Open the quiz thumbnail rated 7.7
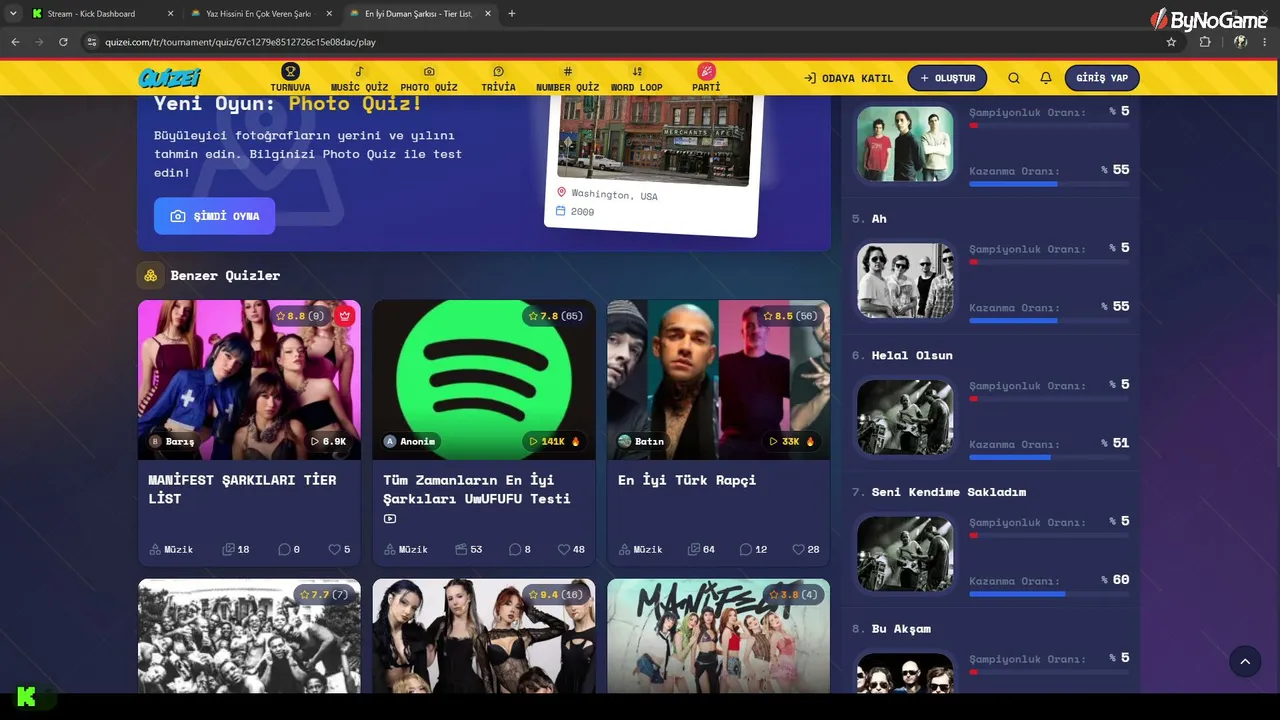This screenshot has width=1280, height=720. click(x=249, y=636)
